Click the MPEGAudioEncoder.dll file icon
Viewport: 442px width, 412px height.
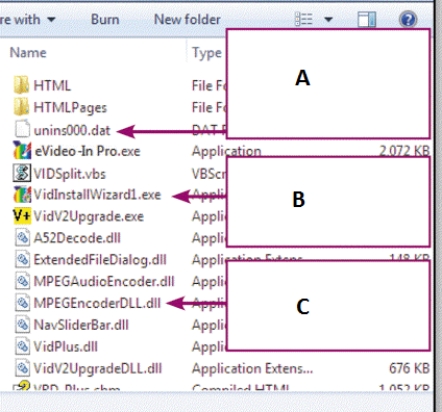tap(22, 281)
